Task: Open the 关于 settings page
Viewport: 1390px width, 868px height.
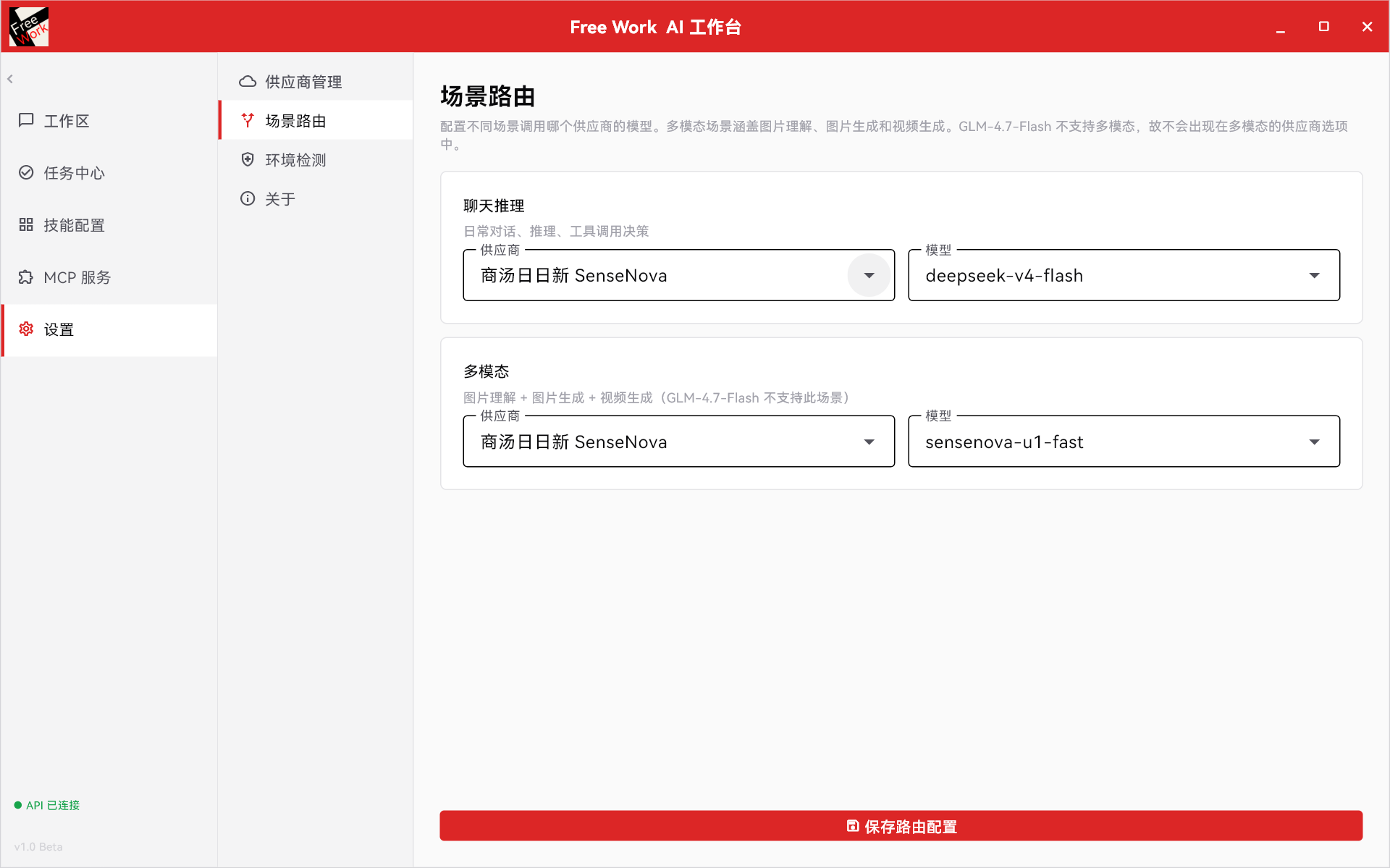Action: [x=316, y=198]
